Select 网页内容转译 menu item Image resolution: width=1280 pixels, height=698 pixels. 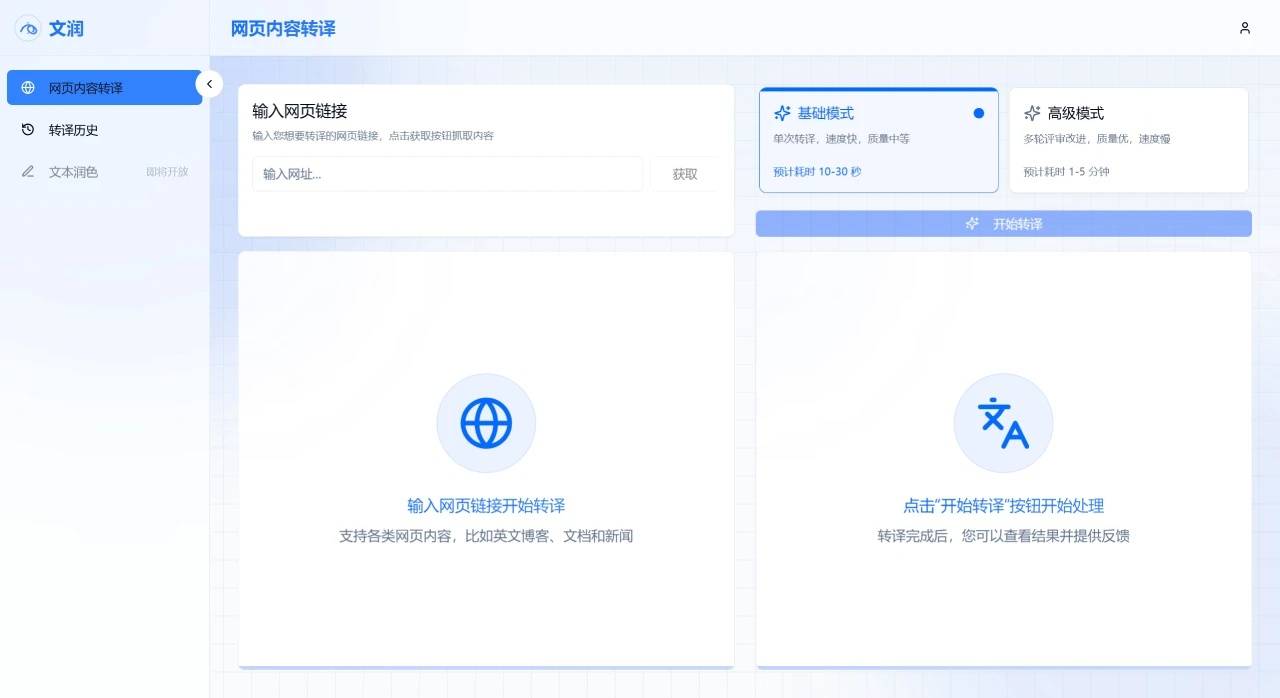(104, 87)
